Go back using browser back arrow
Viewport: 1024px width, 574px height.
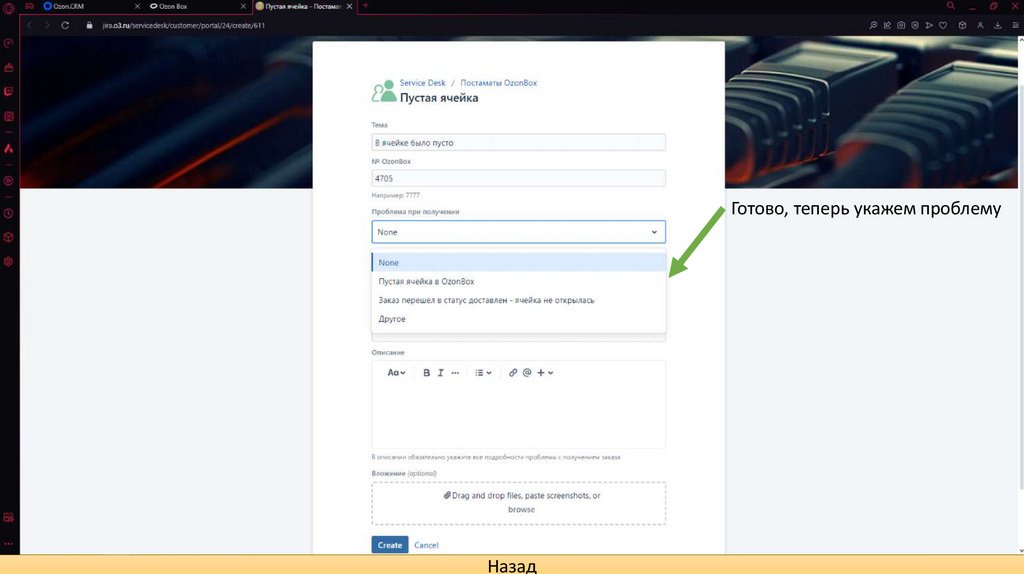tap(29, 25)
